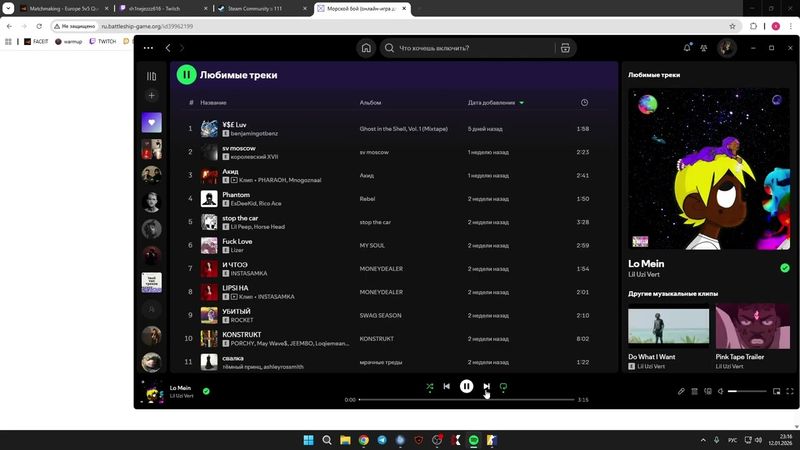Open the three-dots Spotify main menu

[x=149, y=48]
